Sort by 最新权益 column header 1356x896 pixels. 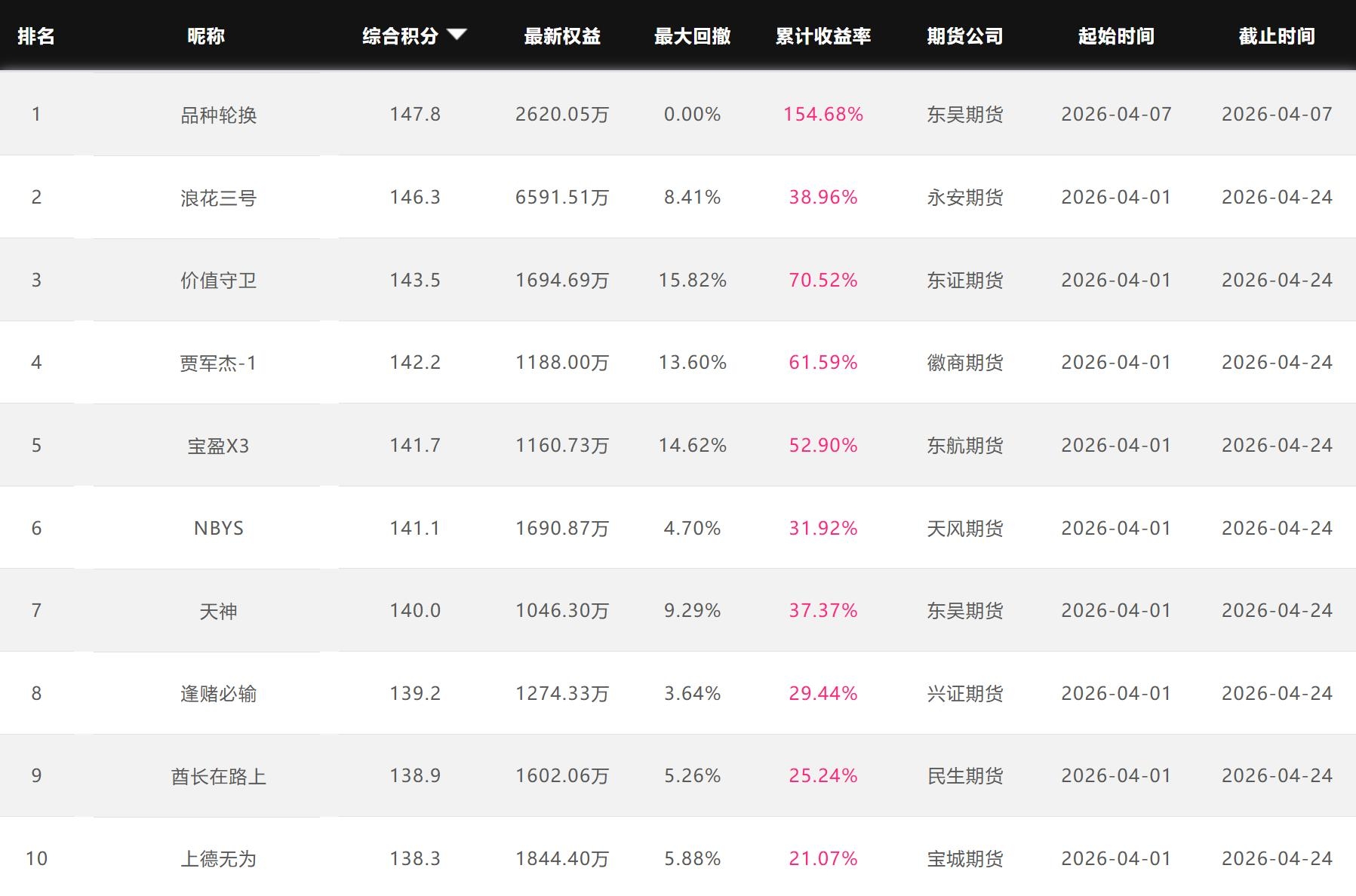point(562,36)
